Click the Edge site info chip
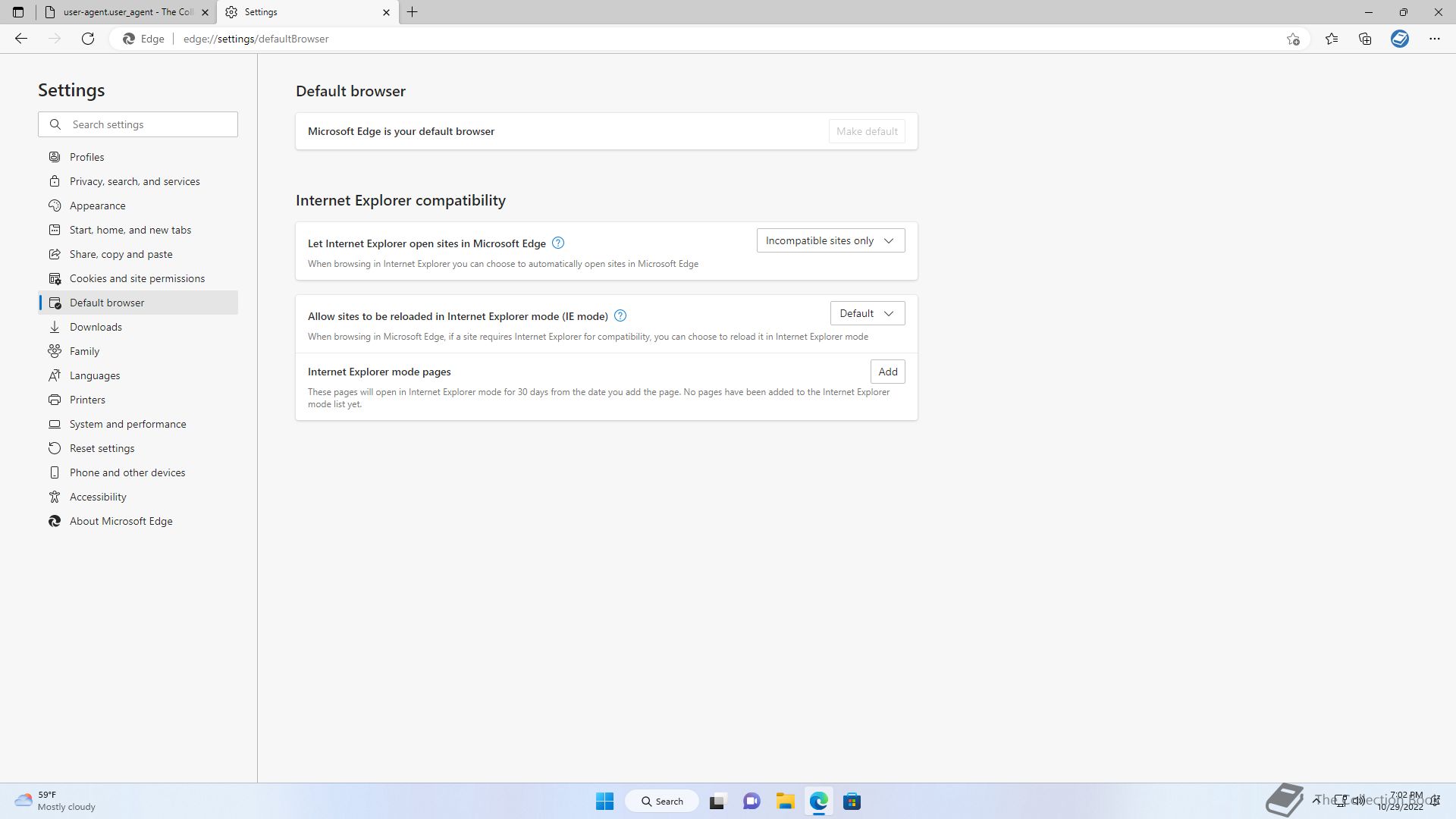 pos(144,39)
